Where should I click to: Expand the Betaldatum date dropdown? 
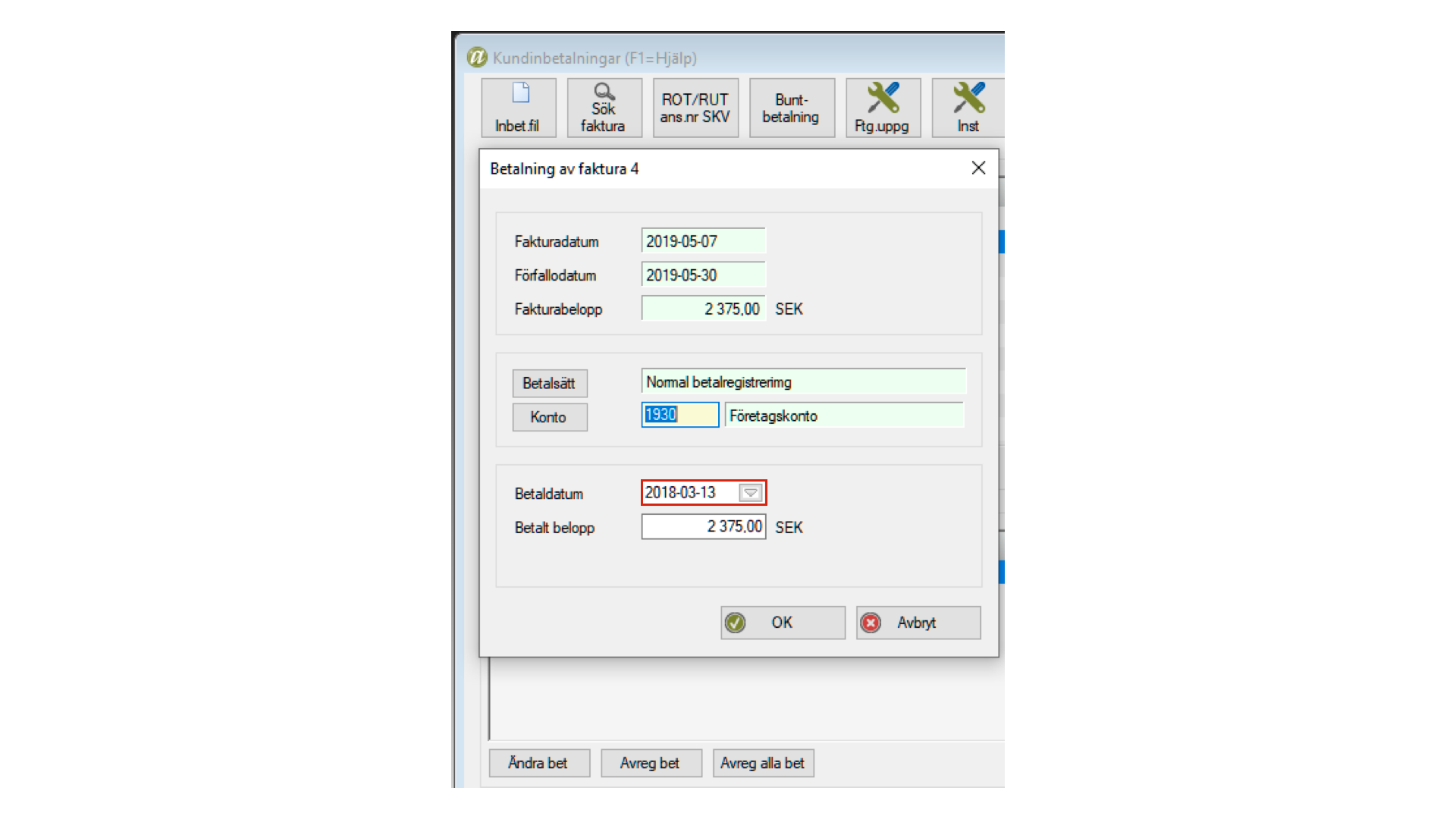click(751, 493)
